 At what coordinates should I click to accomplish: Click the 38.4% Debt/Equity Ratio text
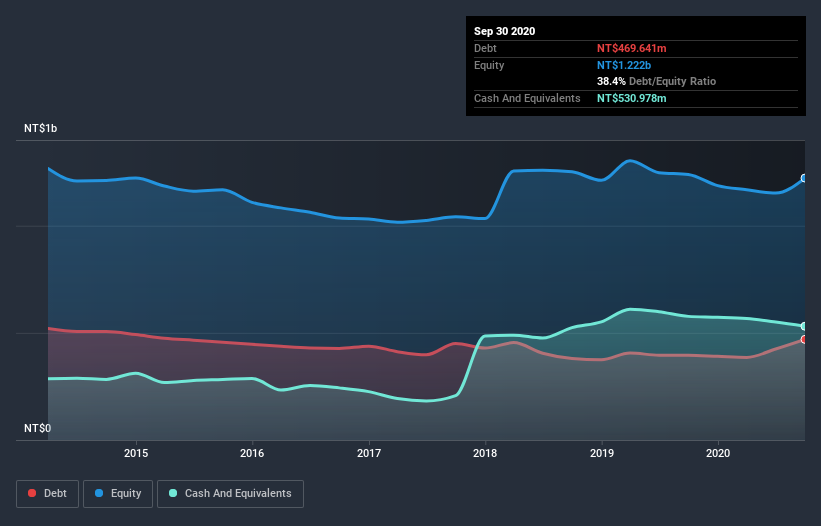coord(657,82)
